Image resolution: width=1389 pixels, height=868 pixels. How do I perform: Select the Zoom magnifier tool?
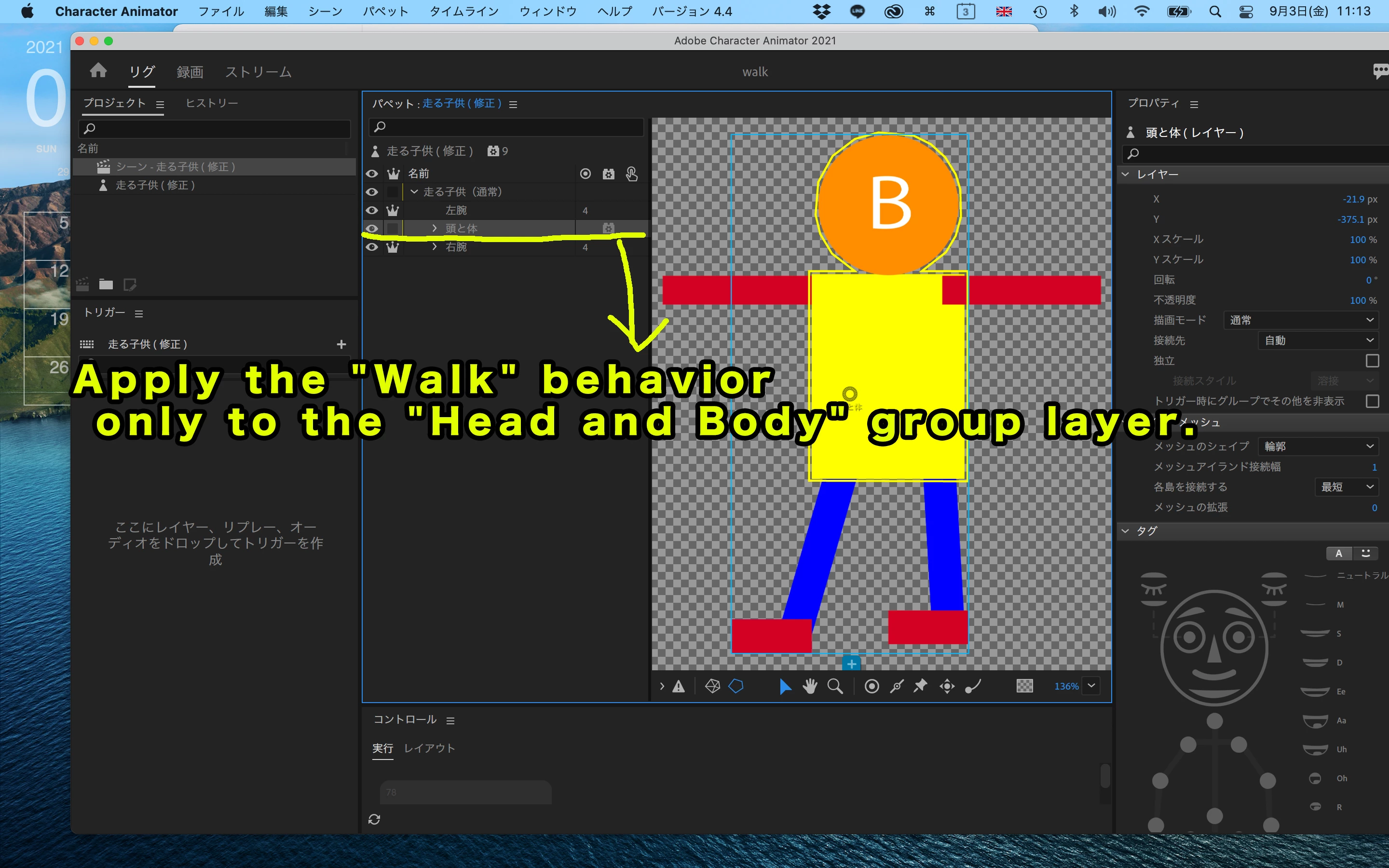pyautogui.click(x=835, y=686)
